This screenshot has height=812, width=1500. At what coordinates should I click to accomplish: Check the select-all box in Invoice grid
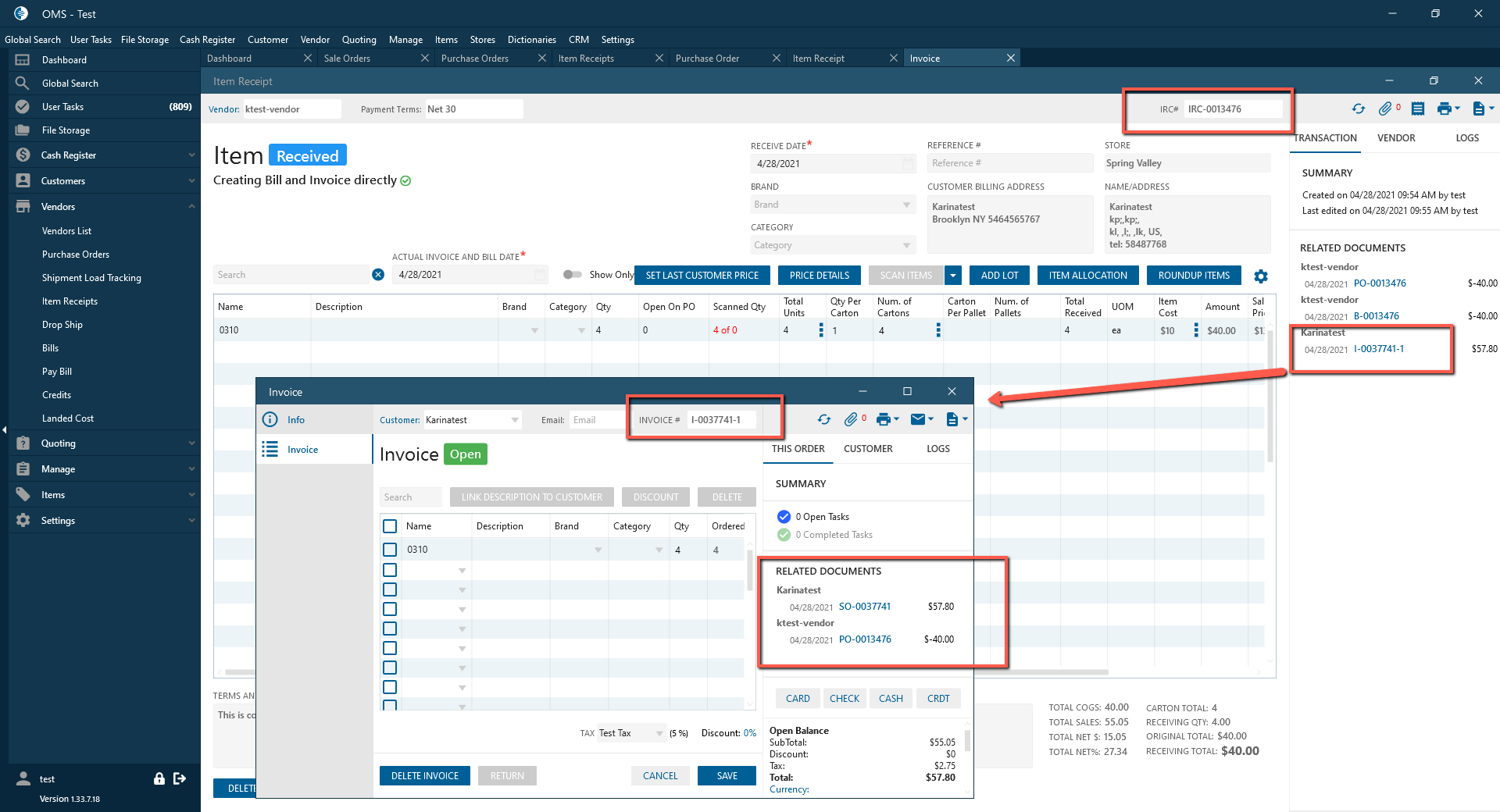pyautogui.click(x=390, y=526)
